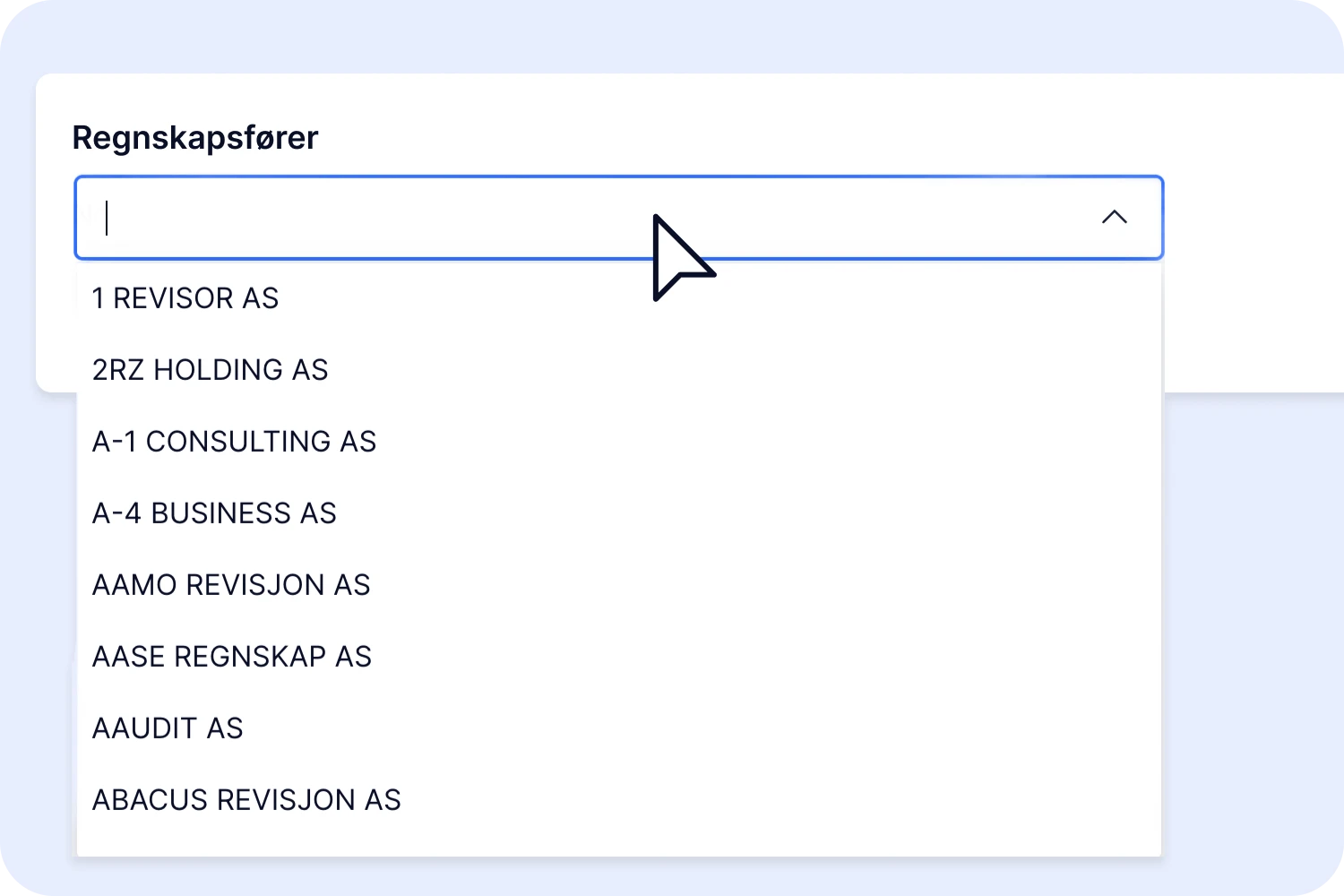This screenshot has height=896, width=1344.
Task: Select the HOLDING company in the list
Action: pos(211,370)
